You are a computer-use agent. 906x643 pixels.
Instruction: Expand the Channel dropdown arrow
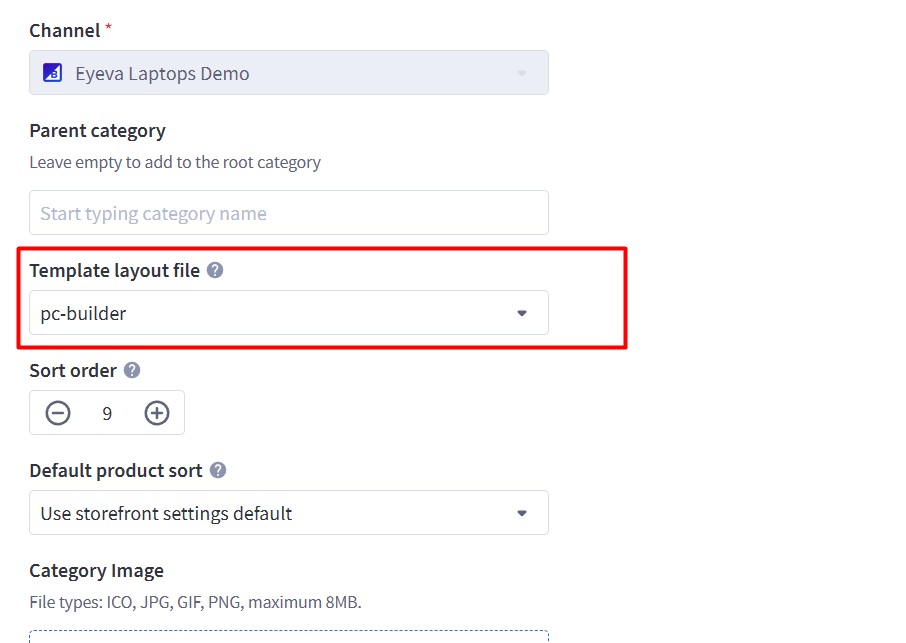[x=522, y=73]
